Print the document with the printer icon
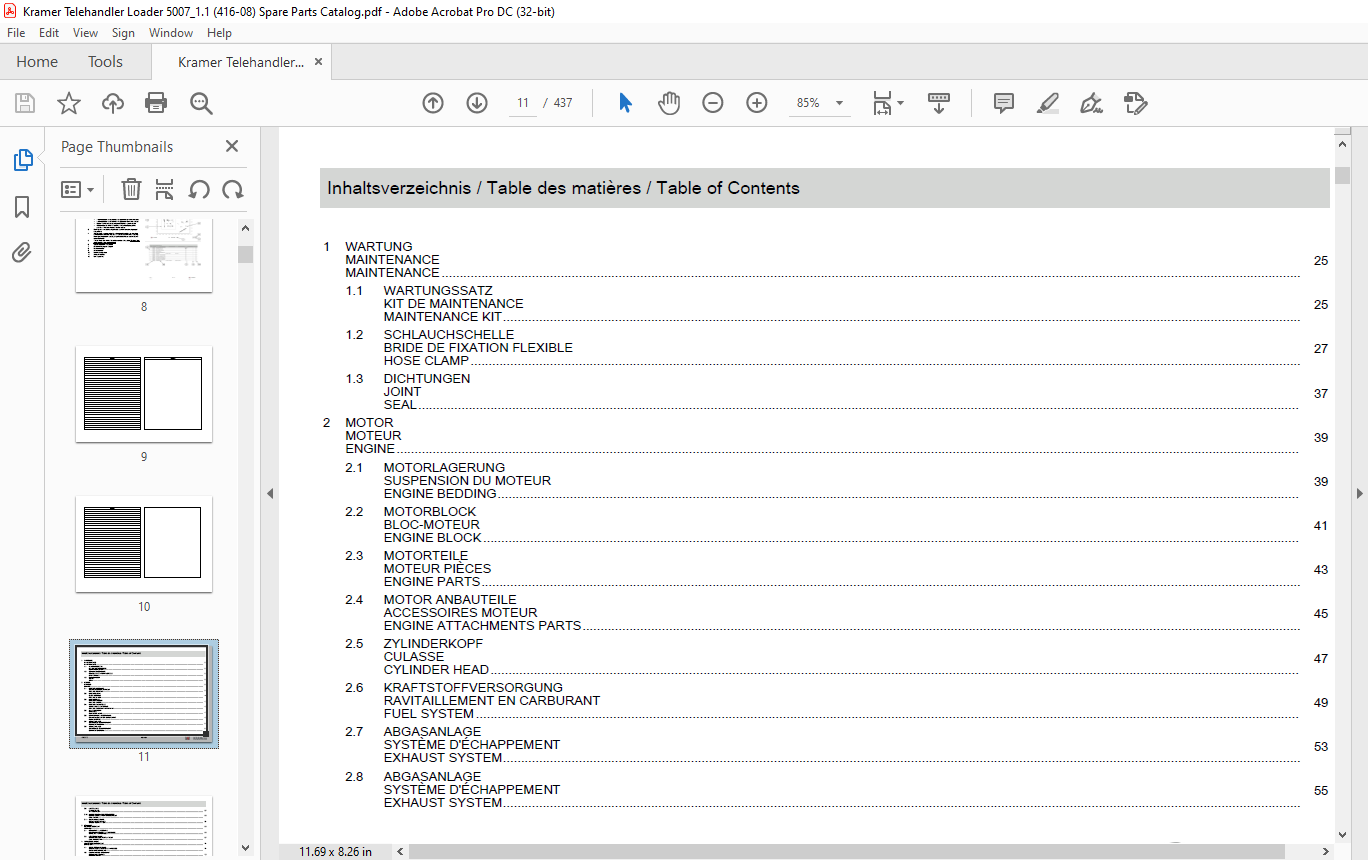Screen dimensions: 1368x860 click(156, 103)
